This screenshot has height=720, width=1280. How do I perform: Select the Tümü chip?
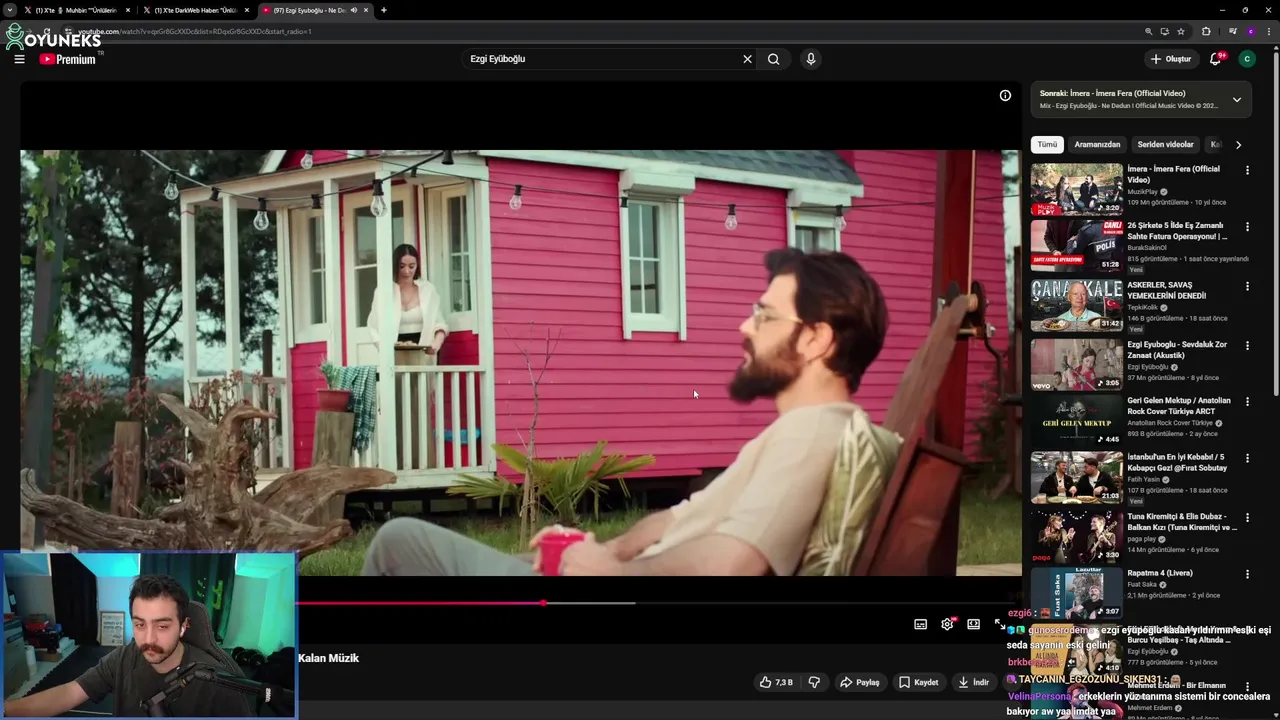point(1047,145)
